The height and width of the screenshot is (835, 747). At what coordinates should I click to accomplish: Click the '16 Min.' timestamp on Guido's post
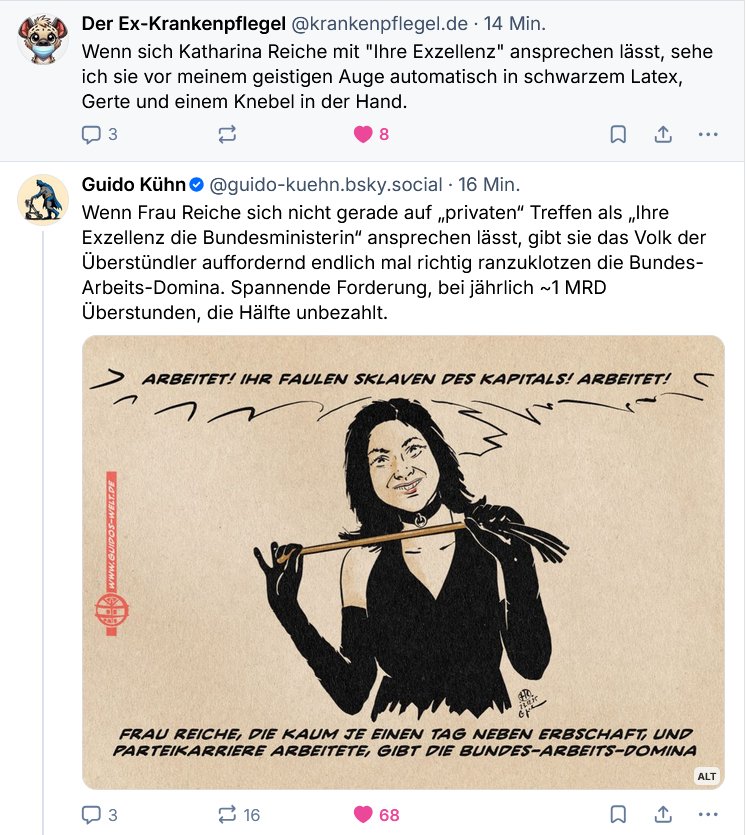click(x=489, y=185)
